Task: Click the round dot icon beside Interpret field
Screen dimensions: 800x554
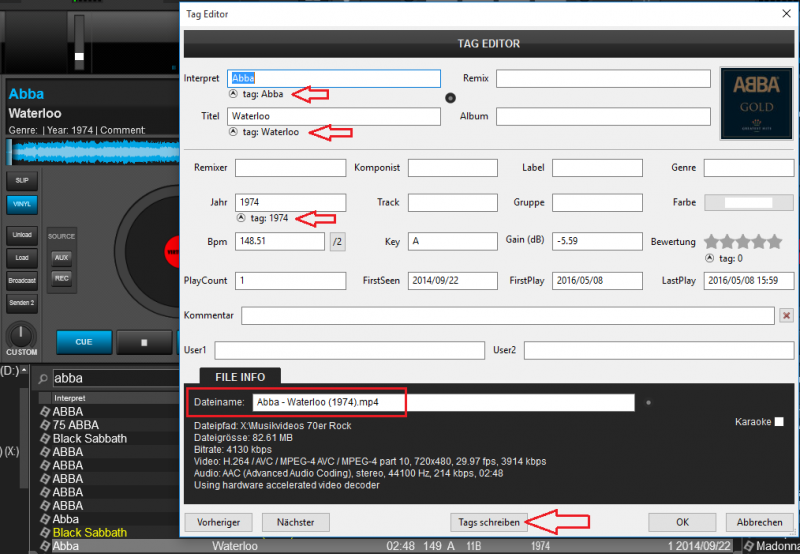Action: (x=450, y=97)
